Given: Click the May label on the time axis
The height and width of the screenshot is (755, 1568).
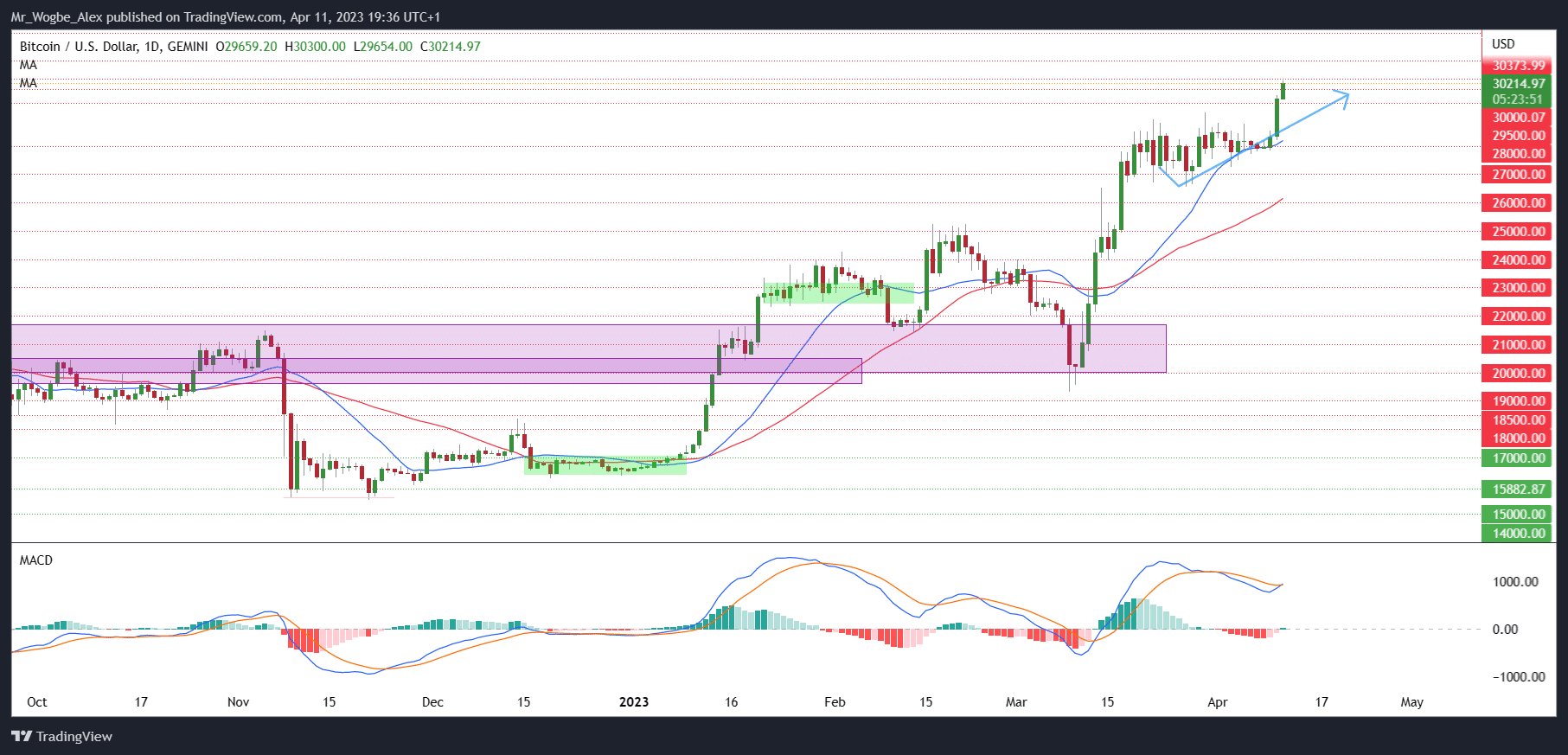Looking at the screenshot, I should (1412, 702).
